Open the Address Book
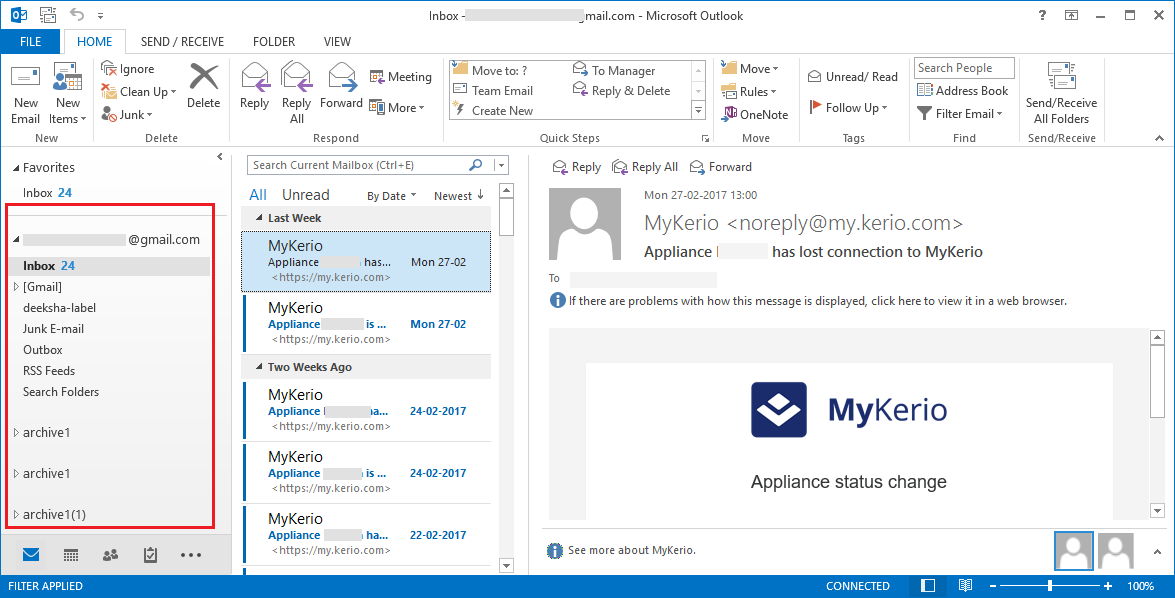The height and width of the screenshot is (598, 1175). pos(963,91)
